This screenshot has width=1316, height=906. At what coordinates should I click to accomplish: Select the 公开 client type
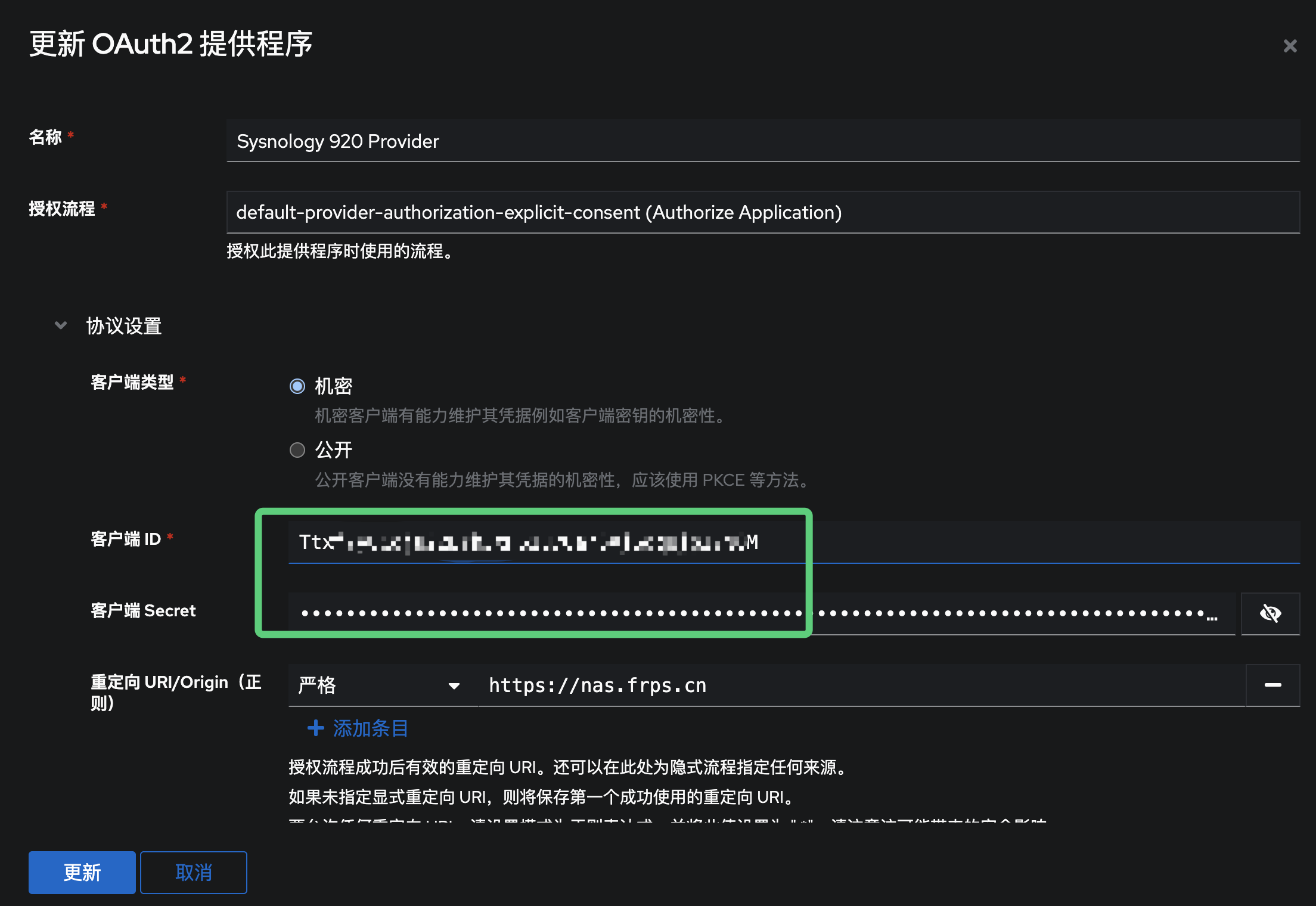(x=297, y=450)
